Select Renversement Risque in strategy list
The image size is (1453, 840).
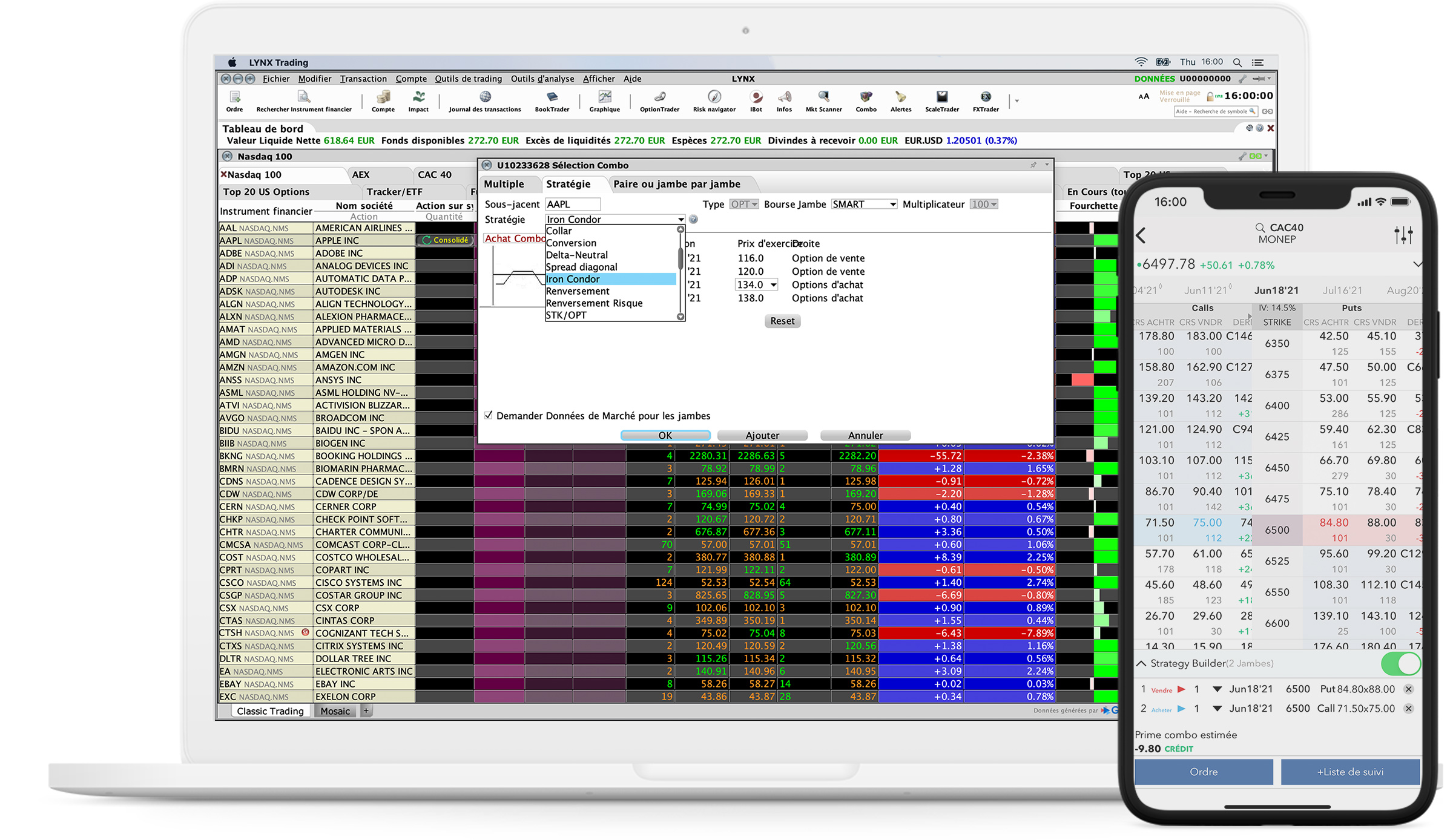[x=611, y=303]
